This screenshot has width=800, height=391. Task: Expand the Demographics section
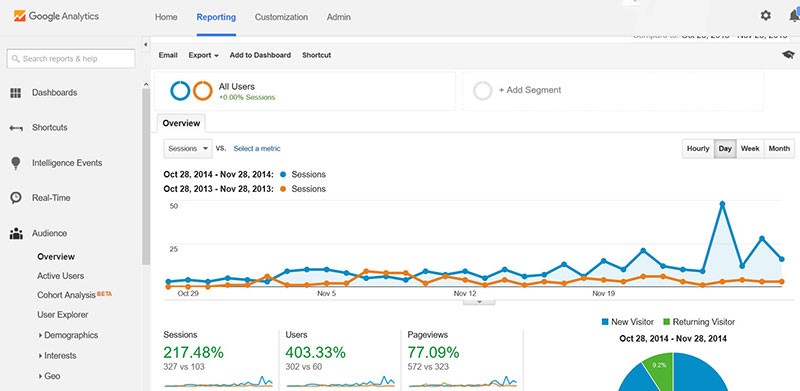click(68, 335)
